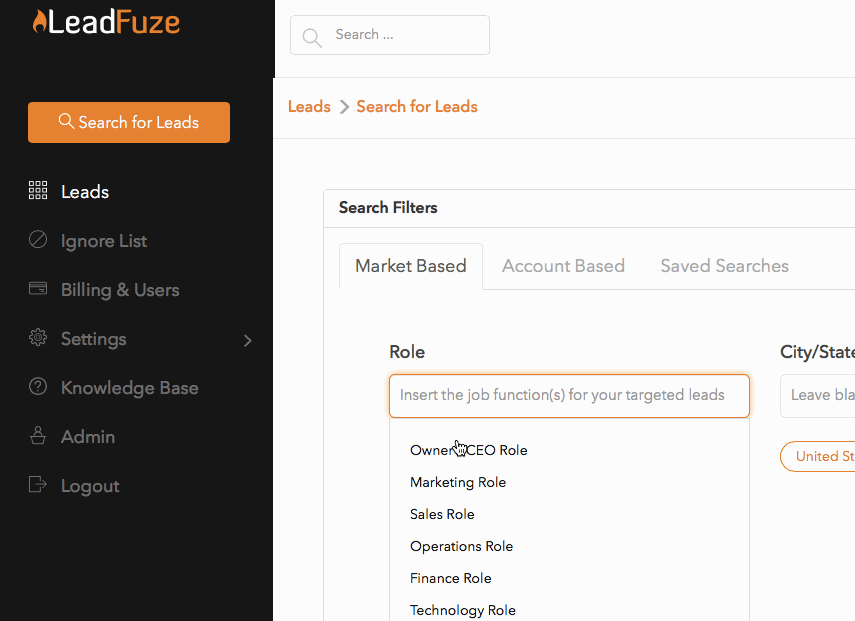This screenshot has width=855, height=621.
Task: Open Billing & Users page
Action: (120, 290)
